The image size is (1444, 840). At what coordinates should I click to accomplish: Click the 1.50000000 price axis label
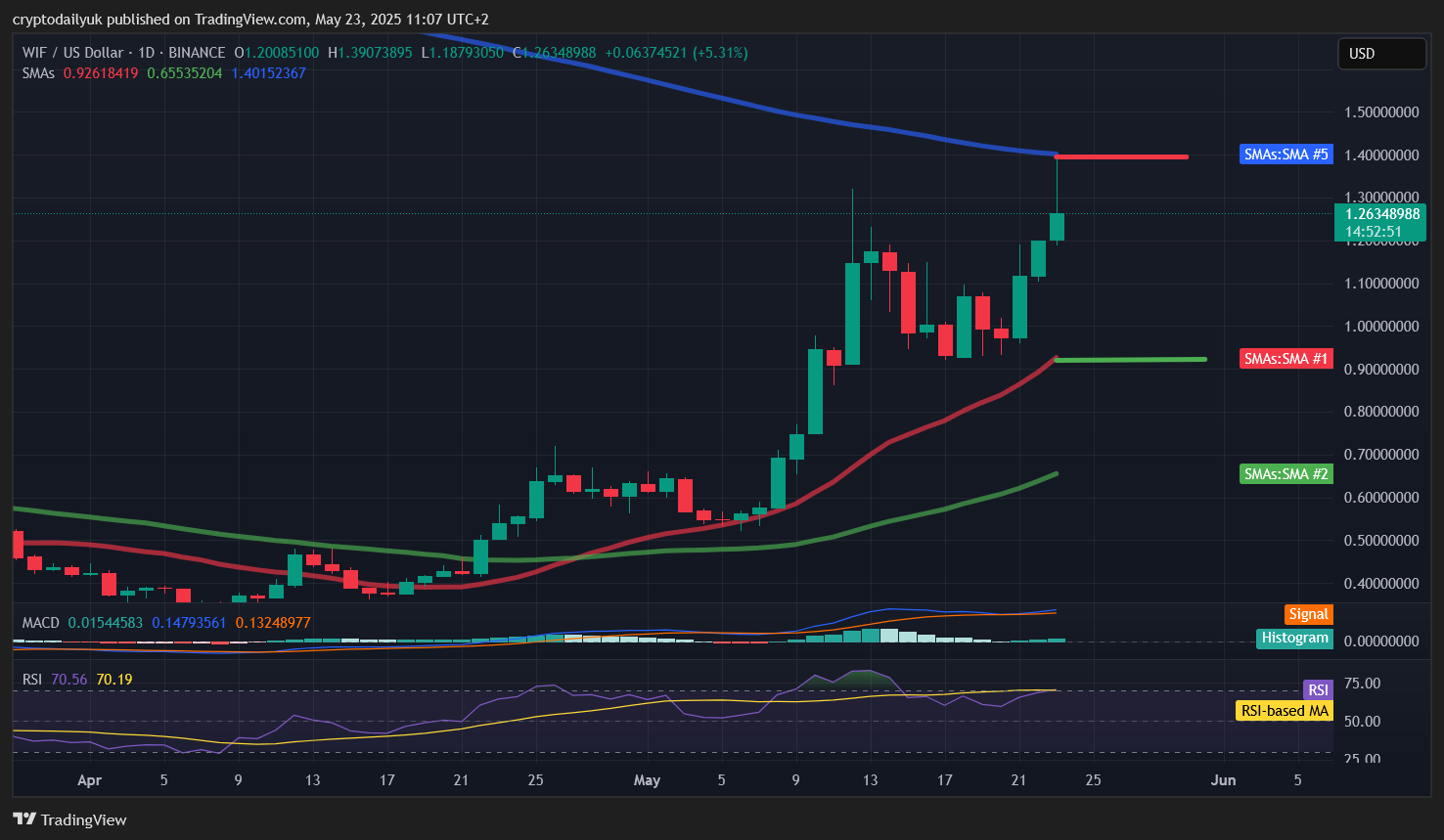click(x=1381, y=112)
